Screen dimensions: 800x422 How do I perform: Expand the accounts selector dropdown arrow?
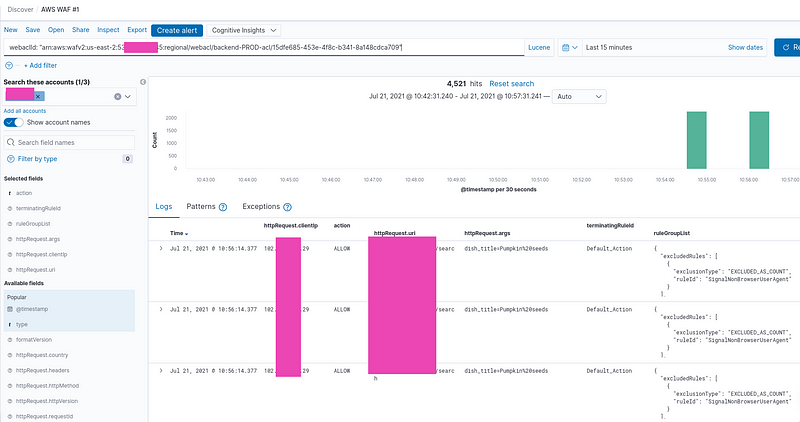[x=128, y=96]
